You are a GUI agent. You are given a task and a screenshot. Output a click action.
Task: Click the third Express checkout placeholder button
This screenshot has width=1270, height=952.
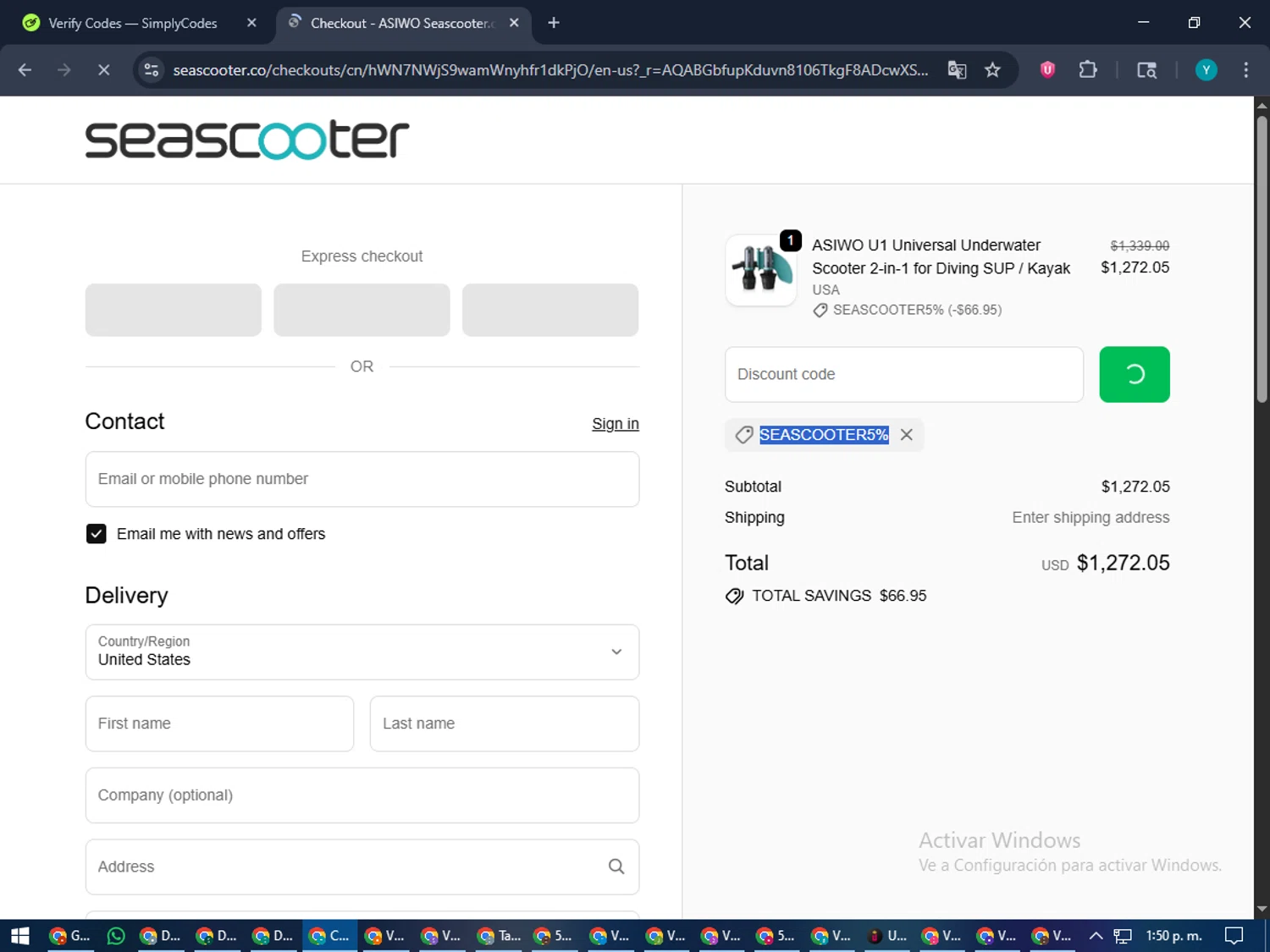[x=550, y=310]
